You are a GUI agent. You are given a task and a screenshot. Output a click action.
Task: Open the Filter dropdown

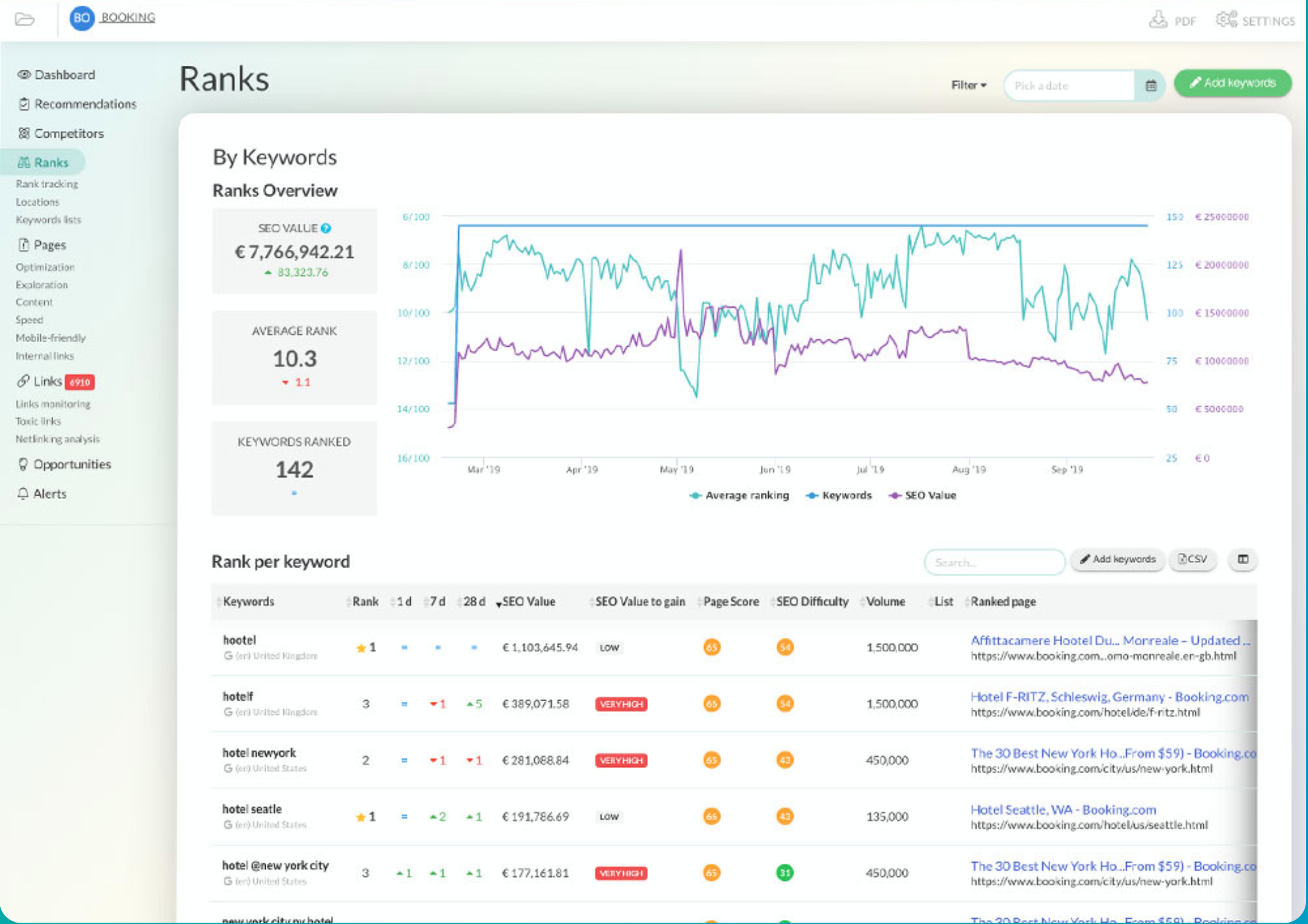point(967,85)
